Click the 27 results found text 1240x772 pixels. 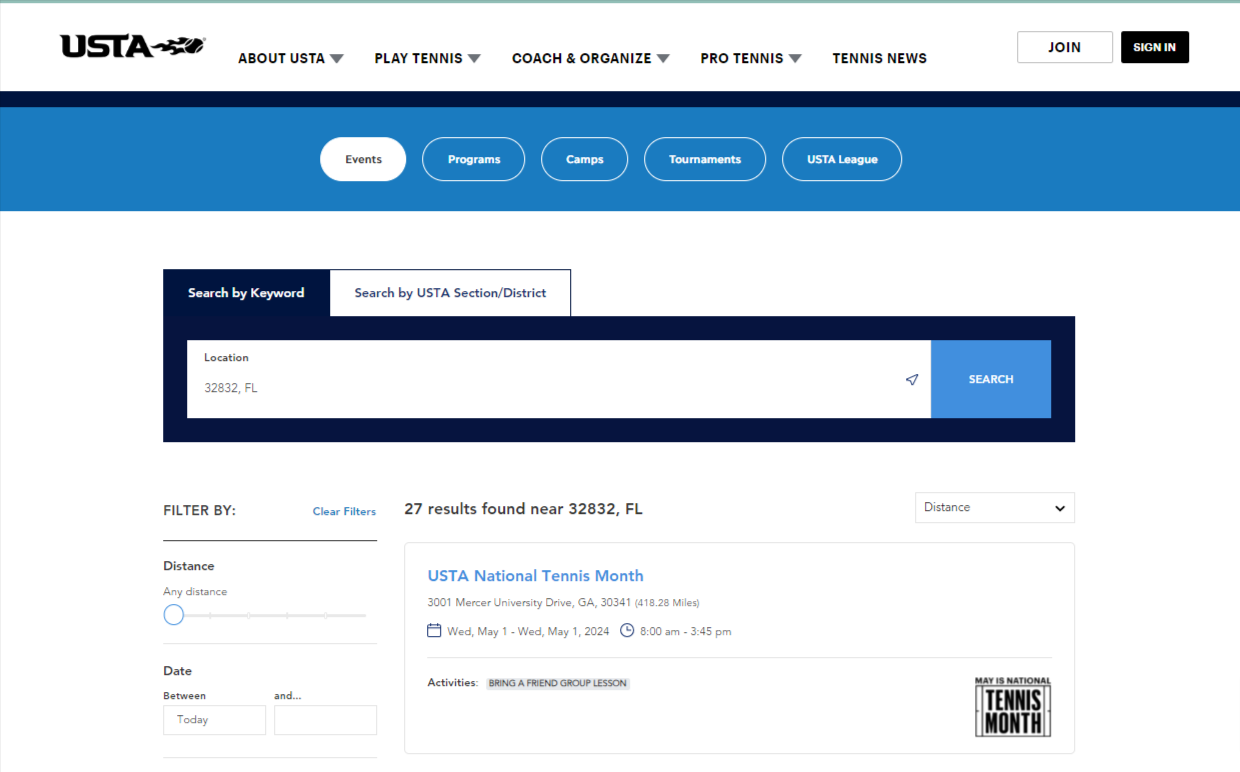click(523, 509)
